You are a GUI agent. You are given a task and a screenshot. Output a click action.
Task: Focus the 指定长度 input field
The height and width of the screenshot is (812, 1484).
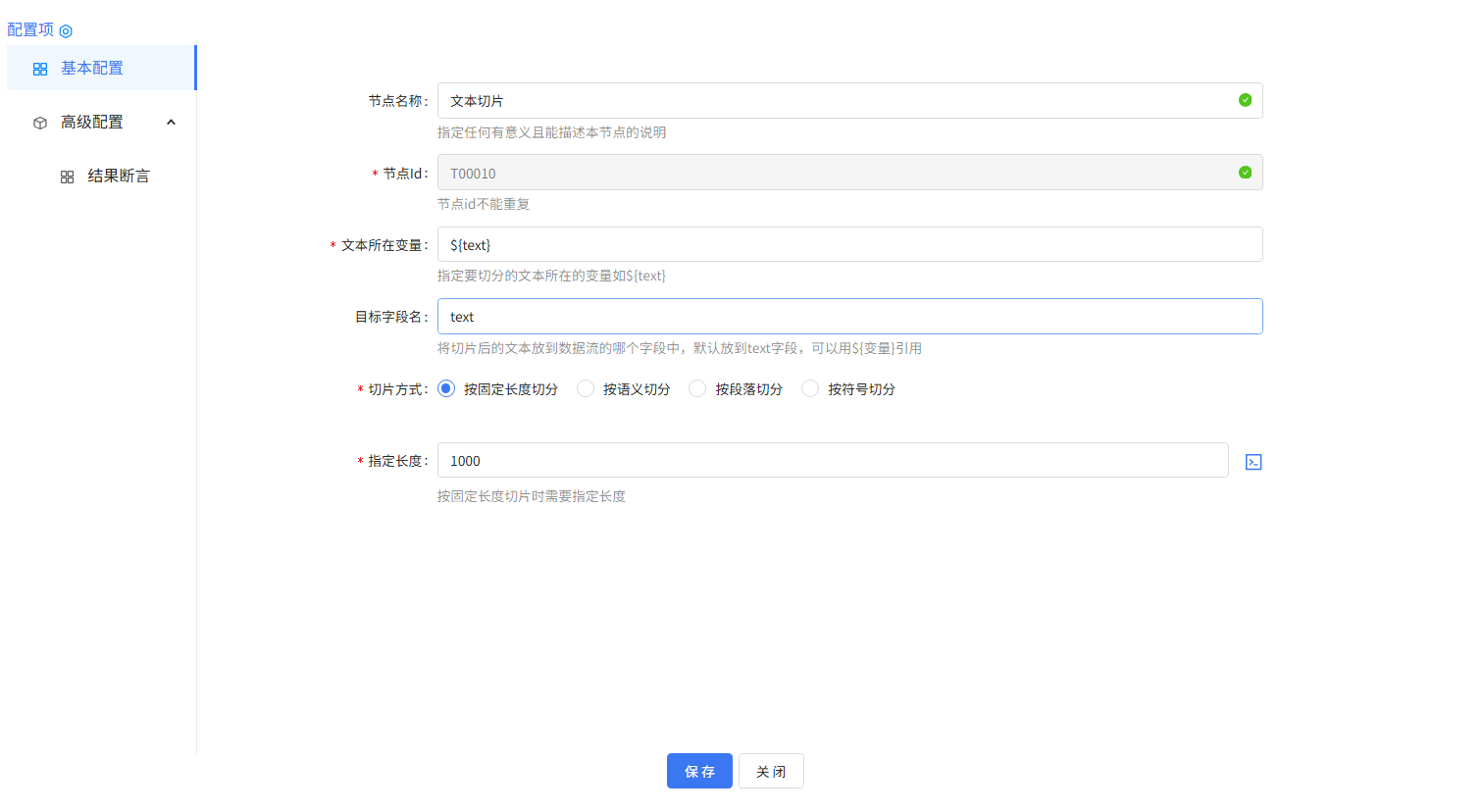833,460
